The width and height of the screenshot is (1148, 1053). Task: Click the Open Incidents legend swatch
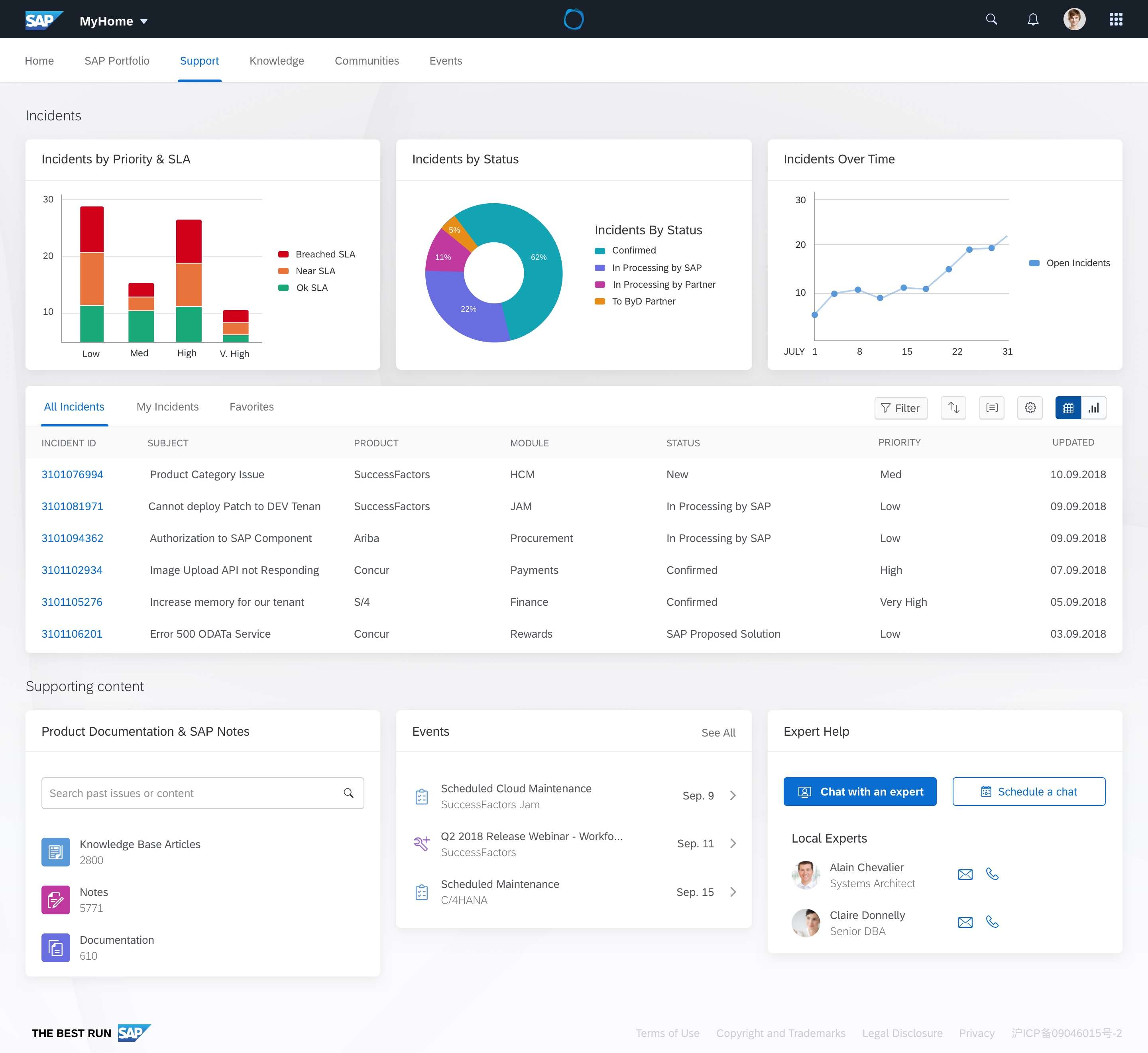[x=1034, y=263]
